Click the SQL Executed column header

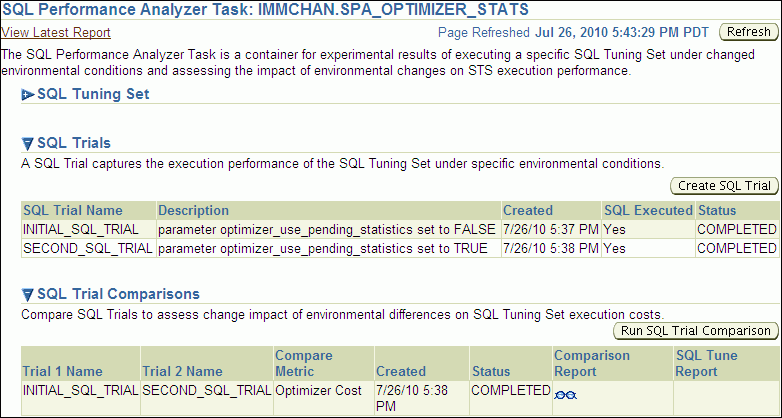[x=648, y=211]
